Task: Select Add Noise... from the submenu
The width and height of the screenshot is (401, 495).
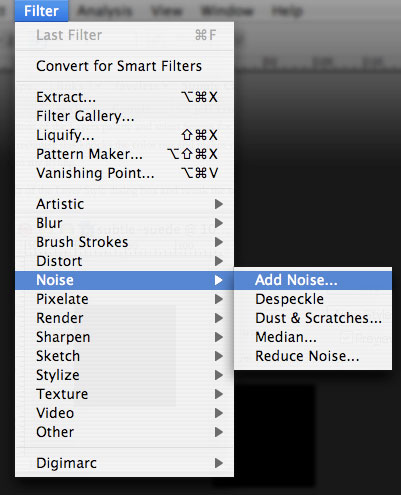Action: 313,280
